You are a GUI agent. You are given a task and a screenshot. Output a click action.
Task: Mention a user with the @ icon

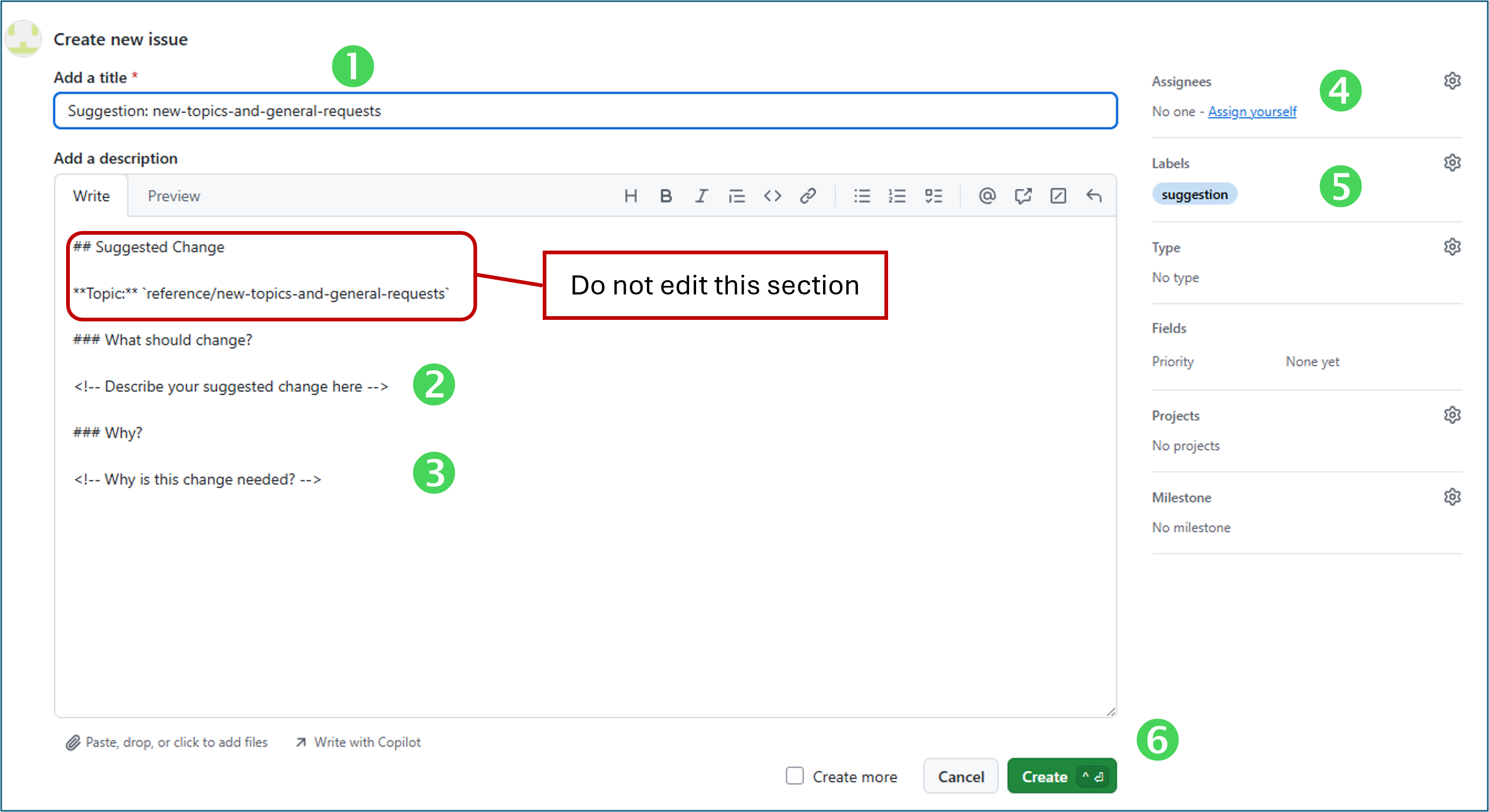[x=987, y=196]
